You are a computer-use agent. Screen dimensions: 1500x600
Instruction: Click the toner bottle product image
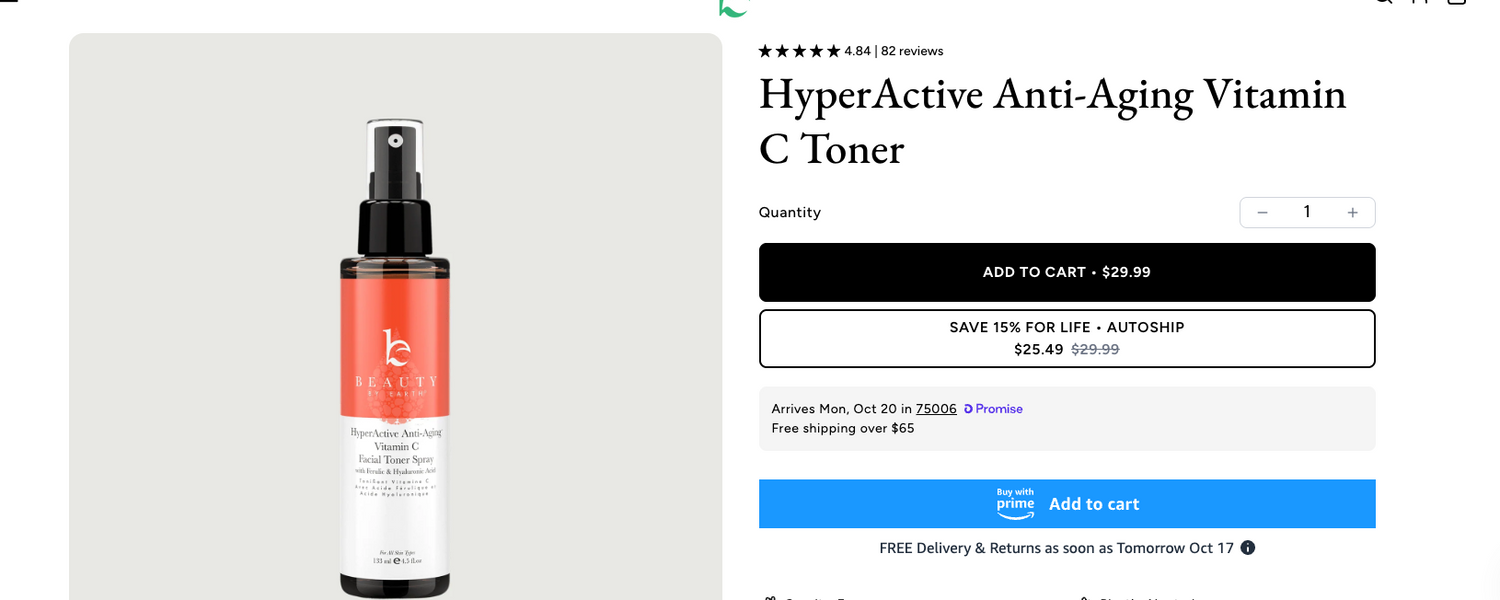395,350
